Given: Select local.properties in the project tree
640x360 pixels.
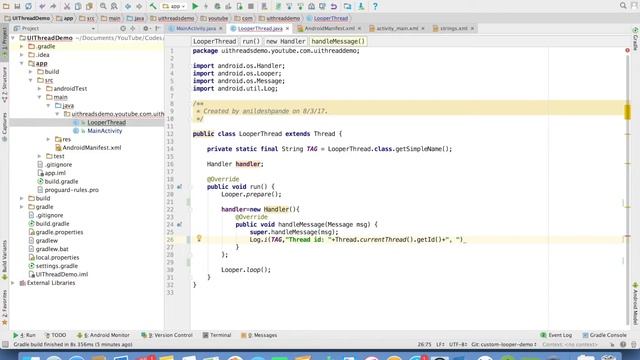Looking at the screenshot, I should [57, 258].
